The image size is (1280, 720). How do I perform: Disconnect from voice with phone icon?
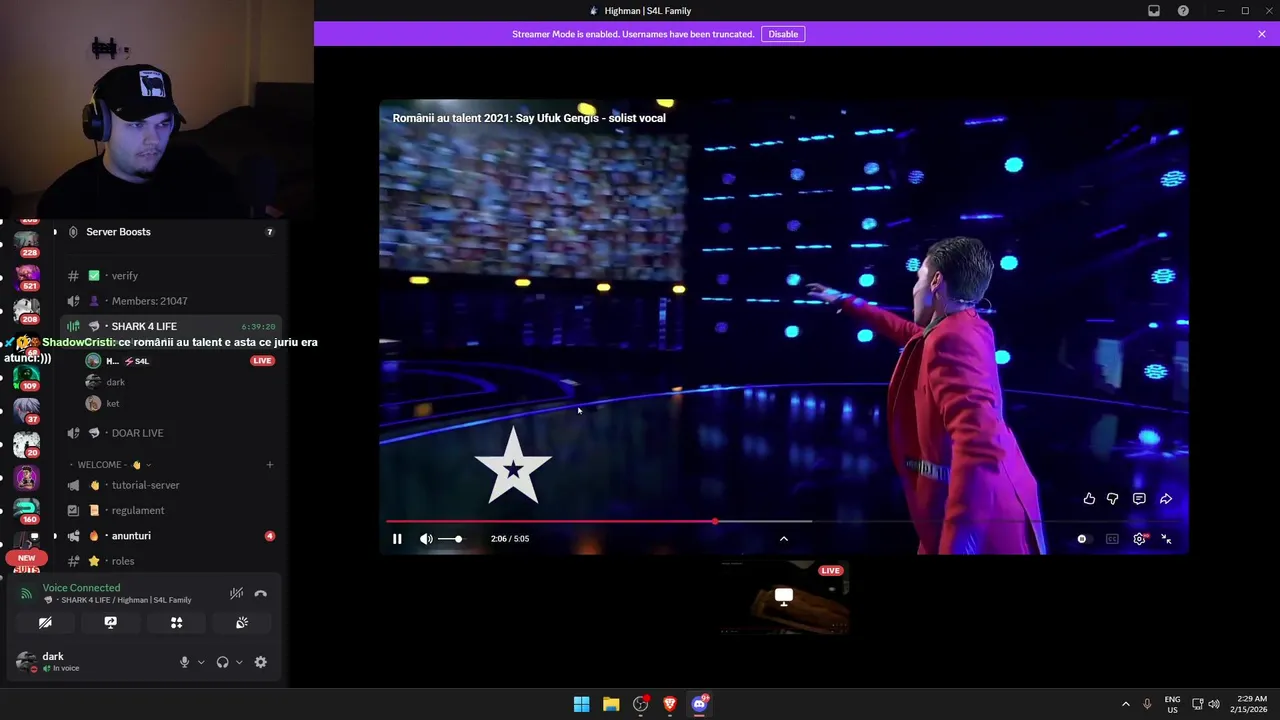tap(260, 593)
